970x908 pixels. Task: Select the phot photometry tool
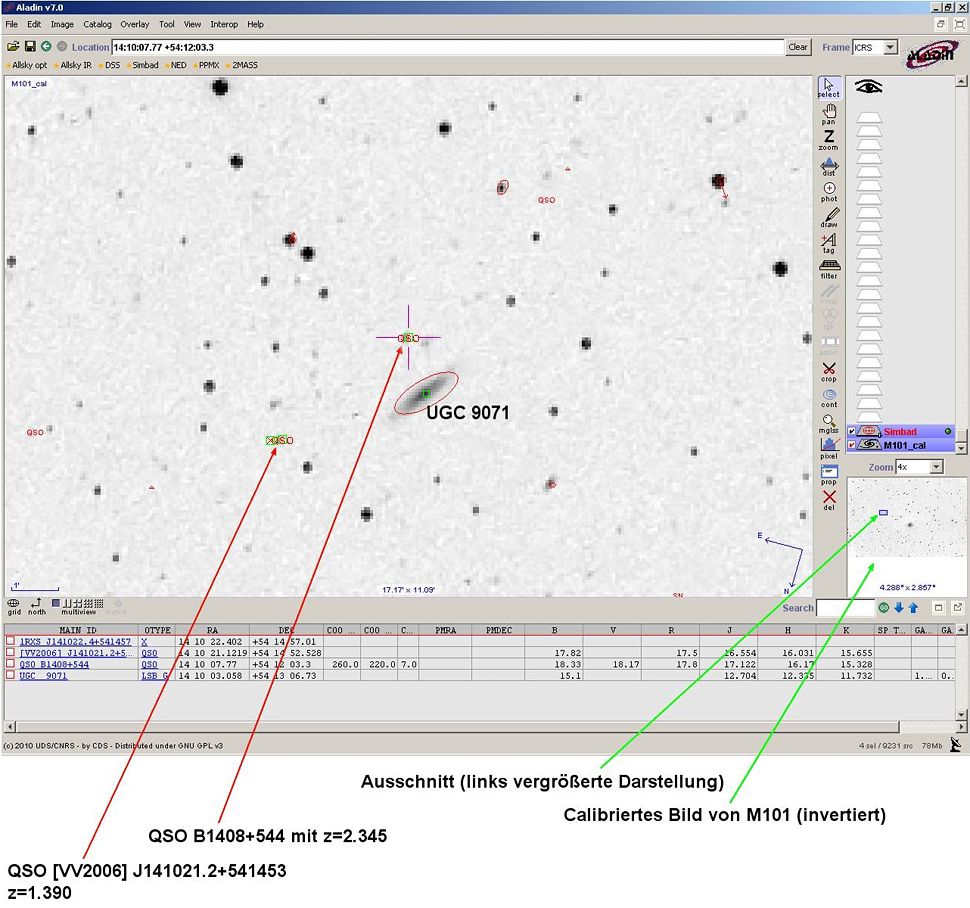(x=829, y=191)
